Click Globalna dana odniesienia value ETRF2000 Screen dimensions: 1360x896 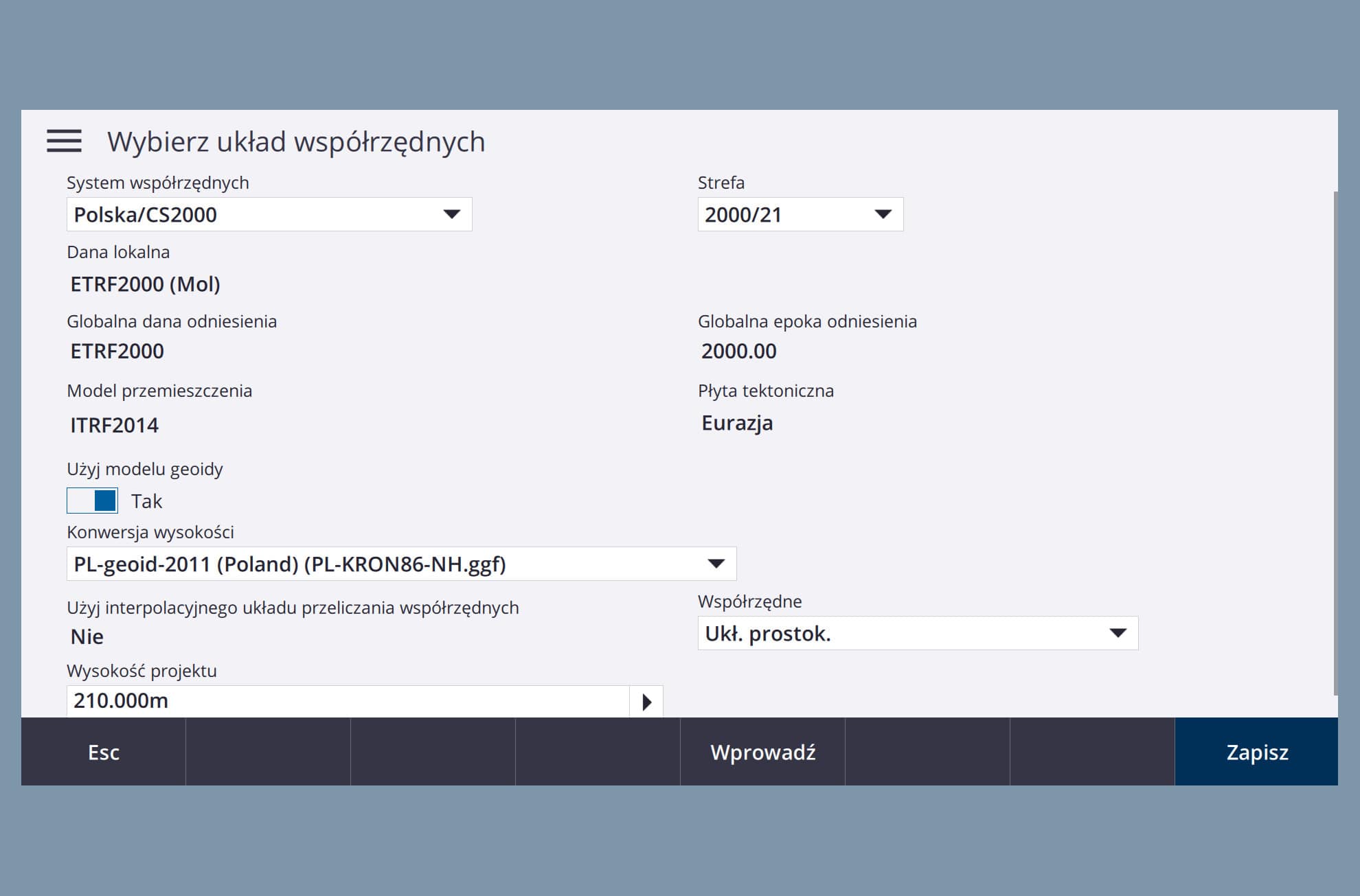(x=117, y=352)
